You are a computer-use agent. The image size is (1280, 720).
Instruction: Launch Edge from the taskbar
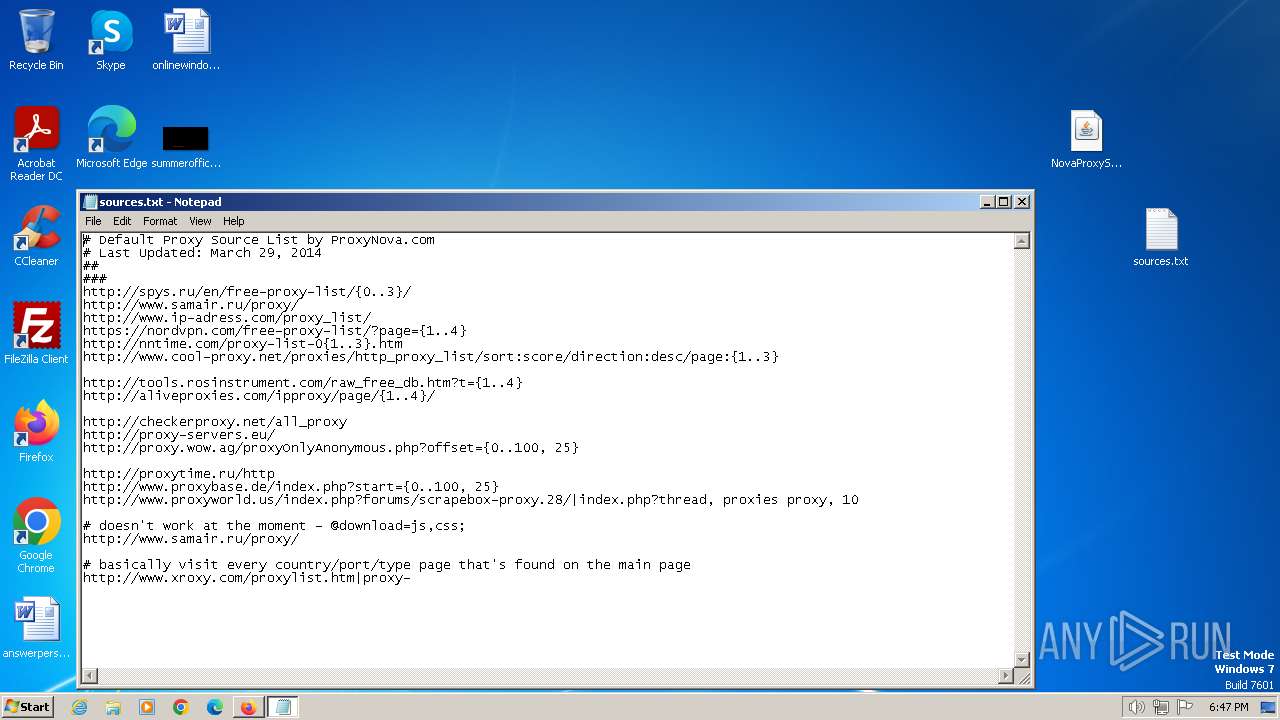click(215, 707)
